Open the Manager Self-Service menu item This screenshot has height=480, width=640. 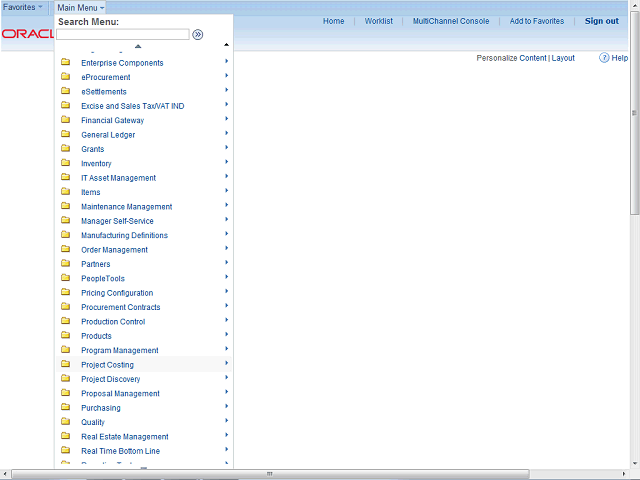[117, 221]
